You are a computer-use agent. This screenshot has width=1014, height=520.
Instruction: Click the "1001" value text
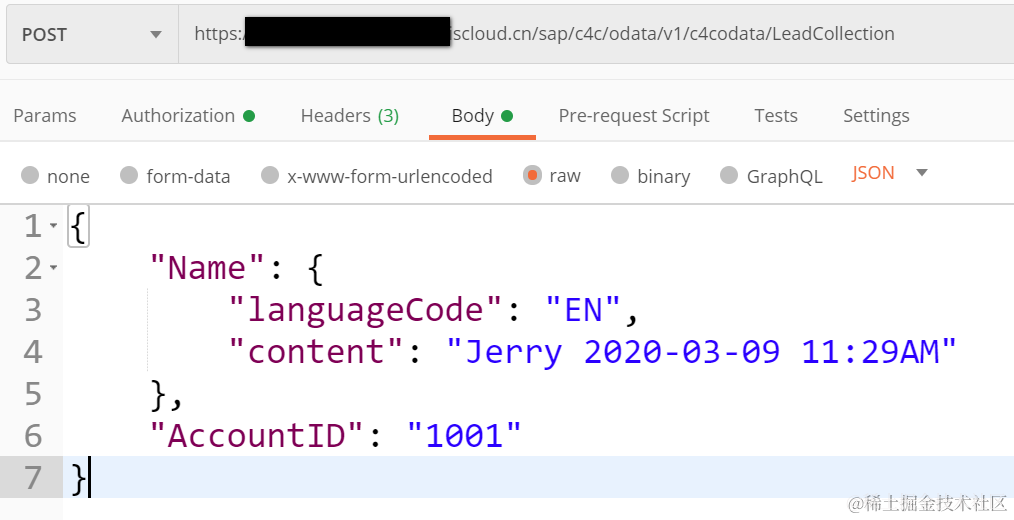(464, 436)
